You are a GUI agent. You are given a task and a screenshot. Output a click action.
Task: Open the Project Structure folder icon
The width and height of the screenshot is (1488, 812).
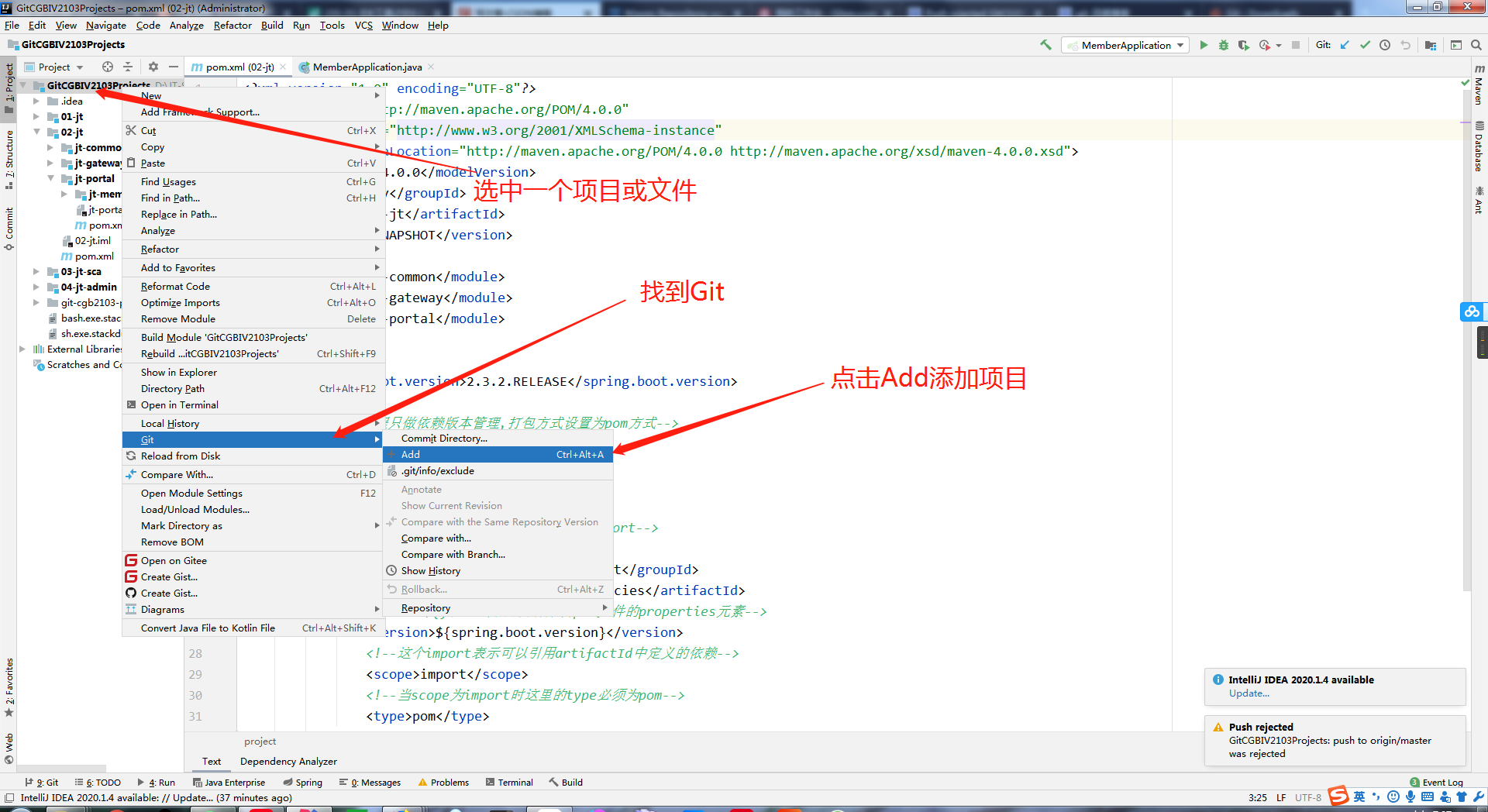[1431, 45]
